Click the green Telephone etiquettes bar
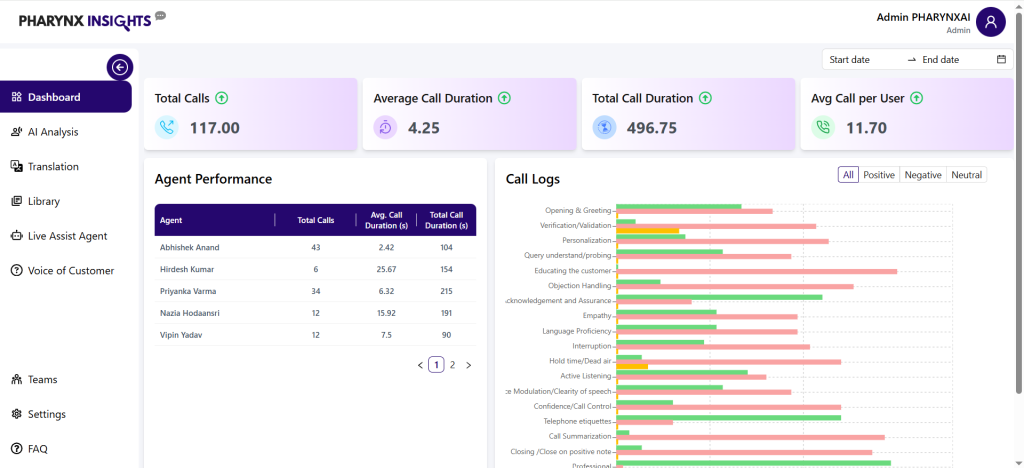Screen dimensions: 1024x468 point(728,418)
